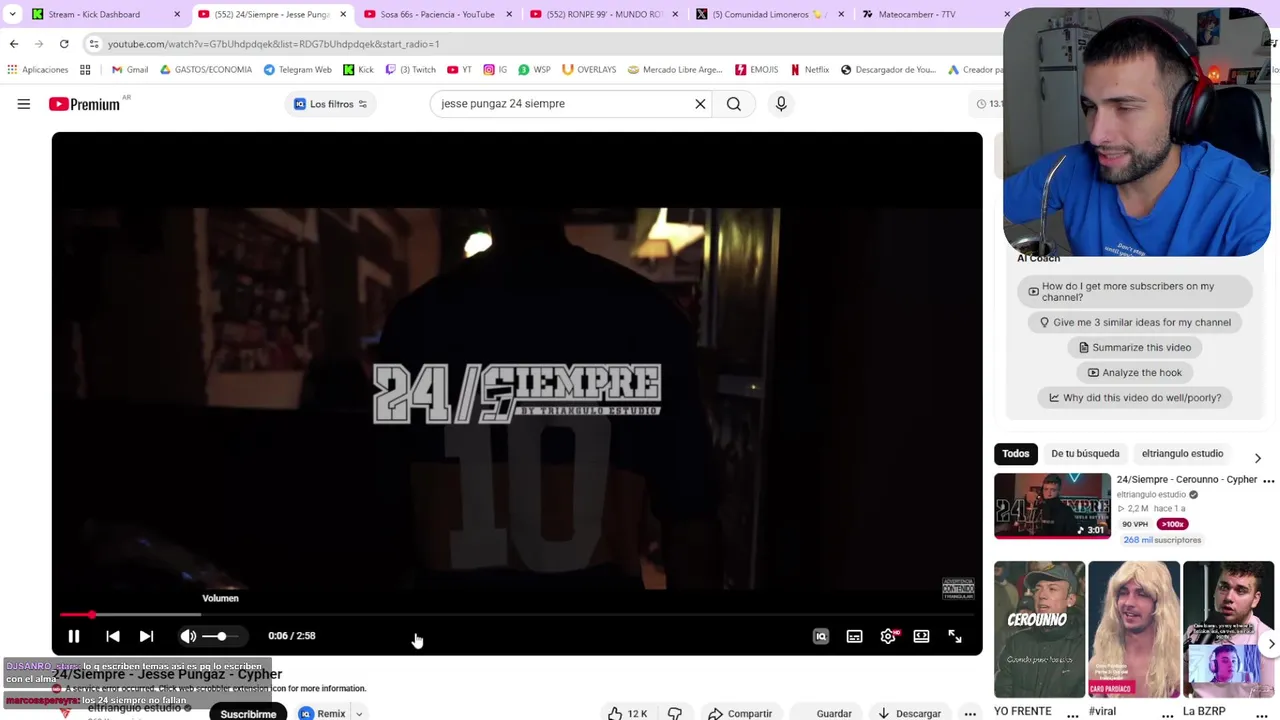Screen dimensions: 1280x720
Task: Open WSP WhatsApp bookmark
Action: click(534, 70)
